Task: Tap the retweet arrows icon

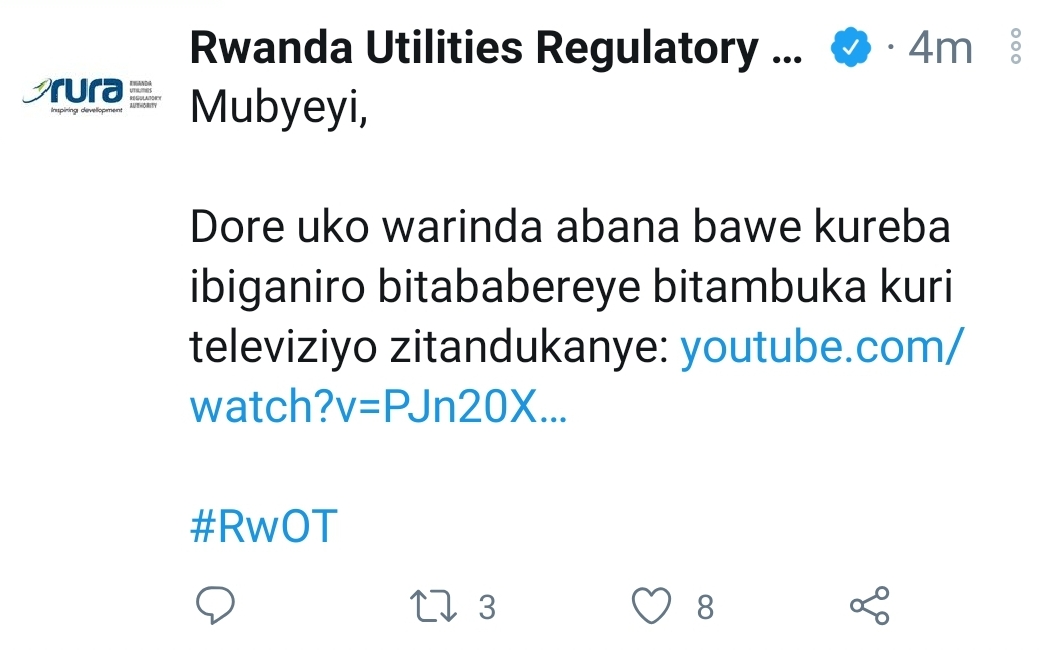Action: click(x=433, y=606)
